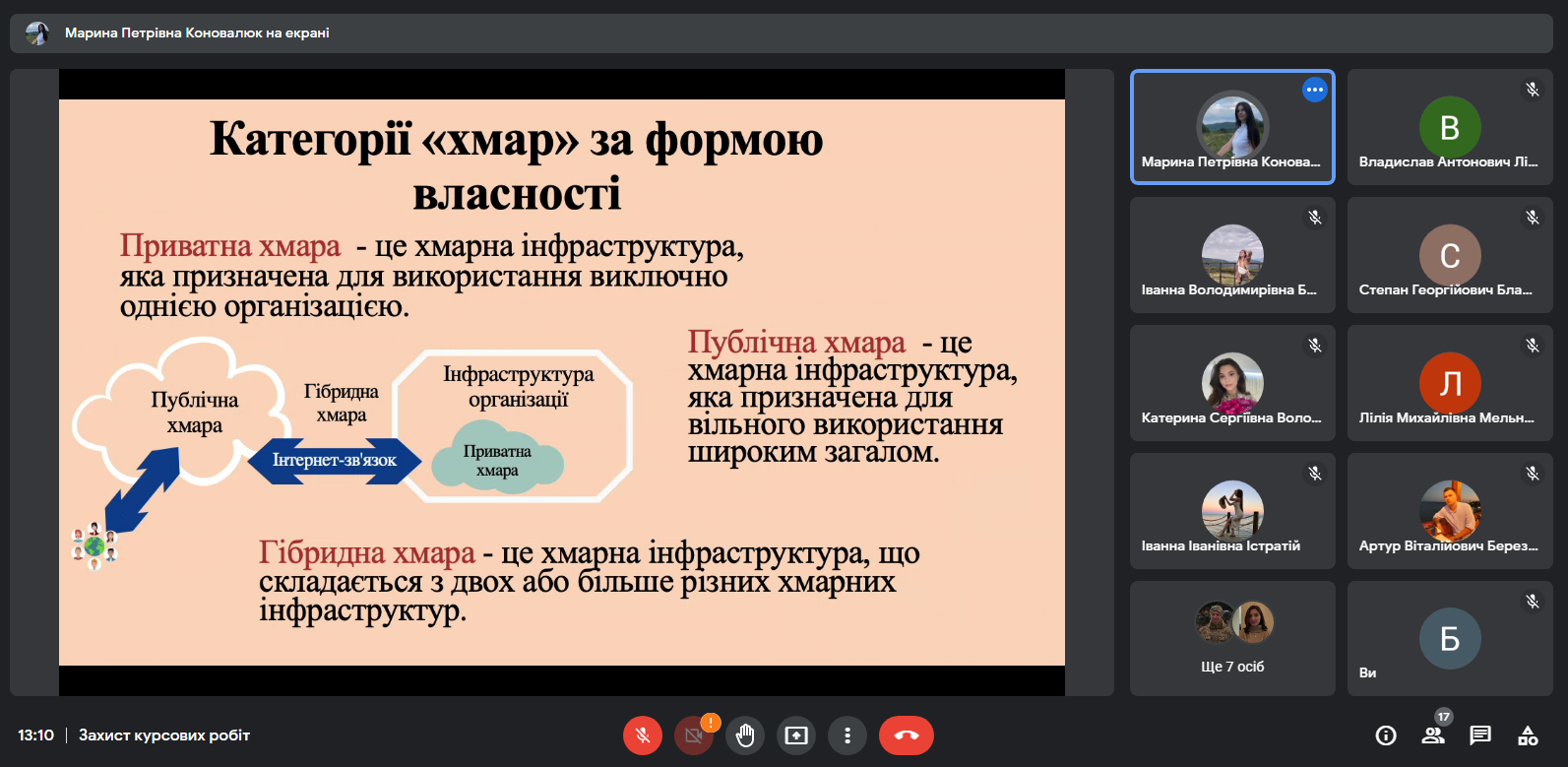Select Артур Віталійович participant tile
Viewport: 1568px width, 767px height.
1450,511
